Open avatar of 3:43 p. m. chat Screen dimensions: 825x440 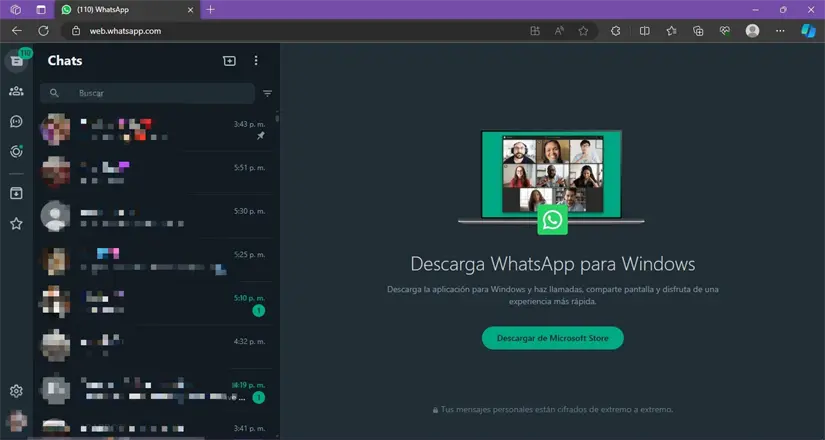[55, 129]
